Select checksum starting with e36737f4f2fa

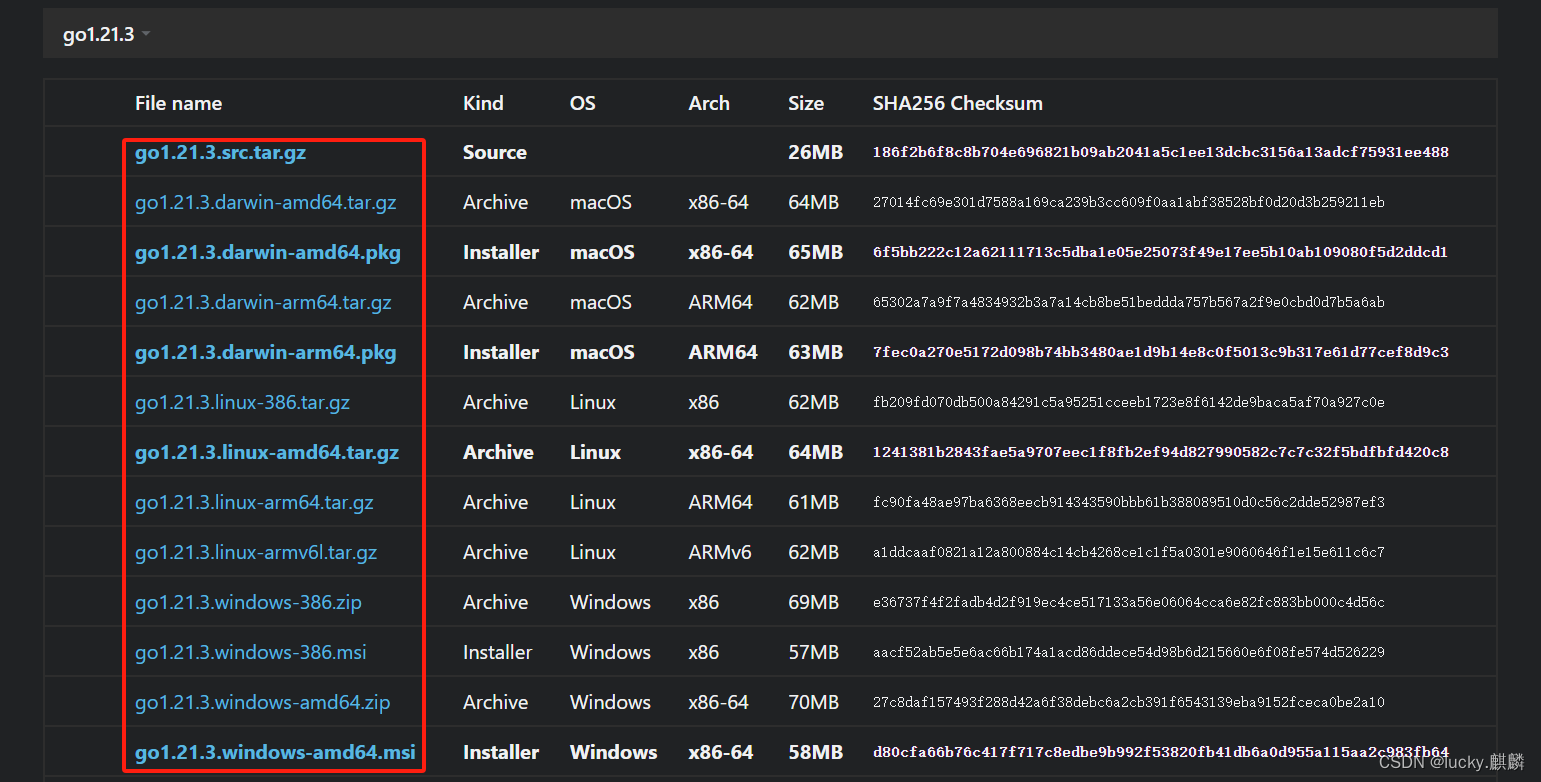pos(1129,603)
